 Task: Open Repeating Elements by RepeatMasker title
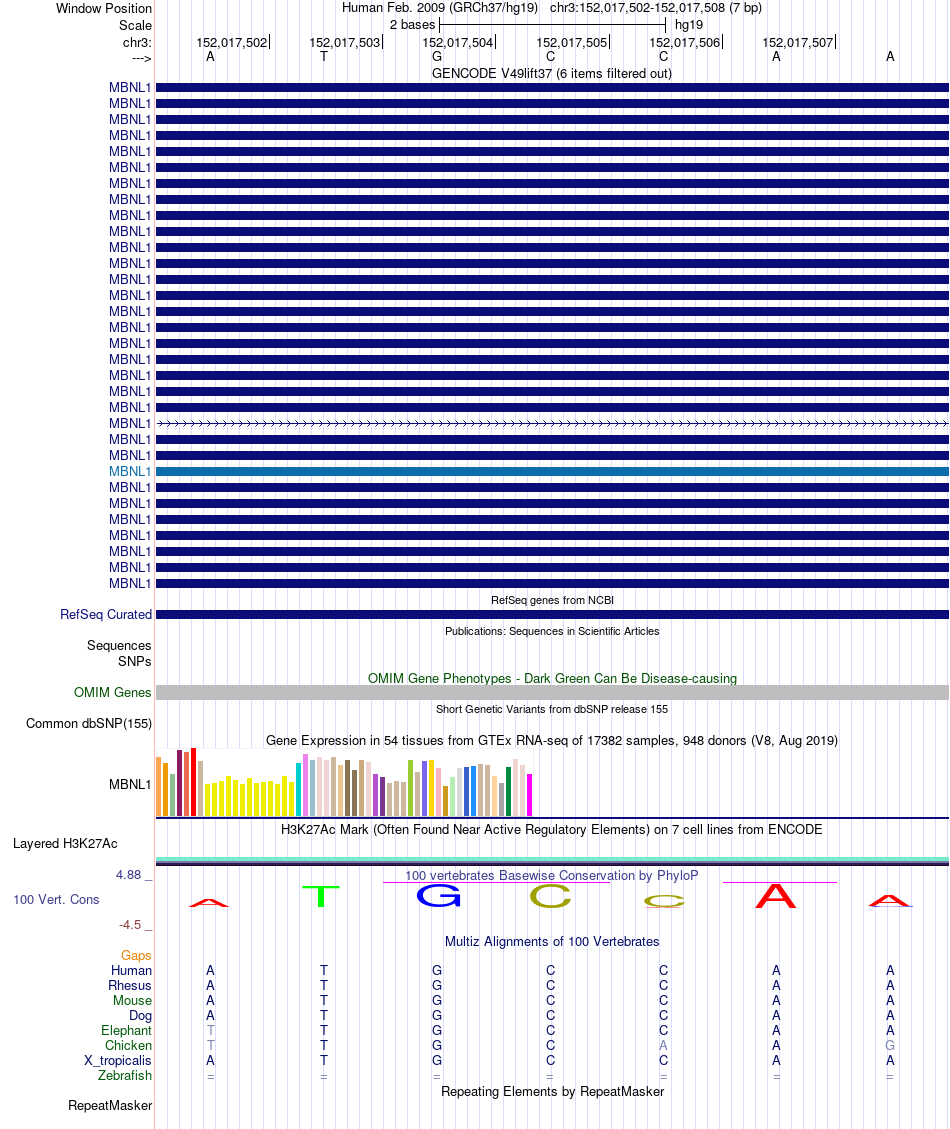(x=552, y=1092)
